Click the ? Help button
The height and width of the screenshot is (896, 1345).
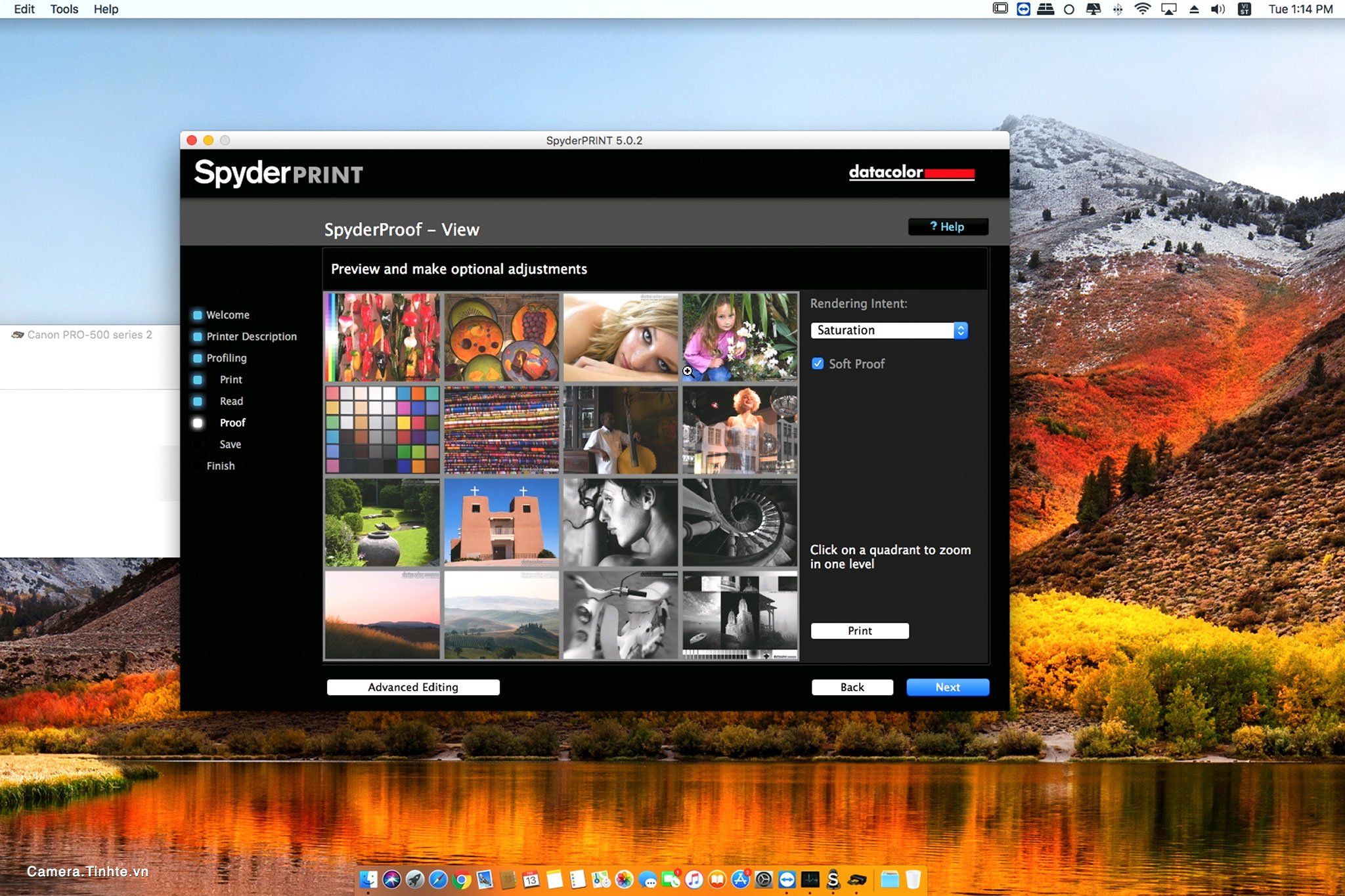tap(948, 226)
